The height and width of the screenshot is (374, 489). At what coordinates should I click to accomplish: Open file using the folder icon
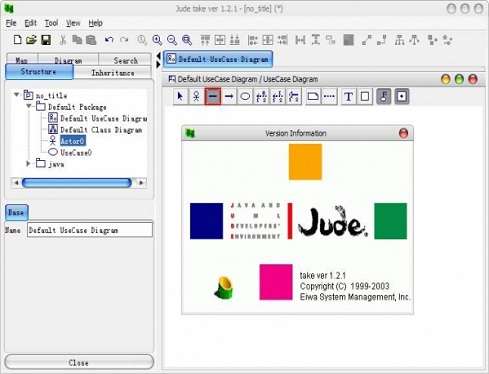[x=31, y=40]
